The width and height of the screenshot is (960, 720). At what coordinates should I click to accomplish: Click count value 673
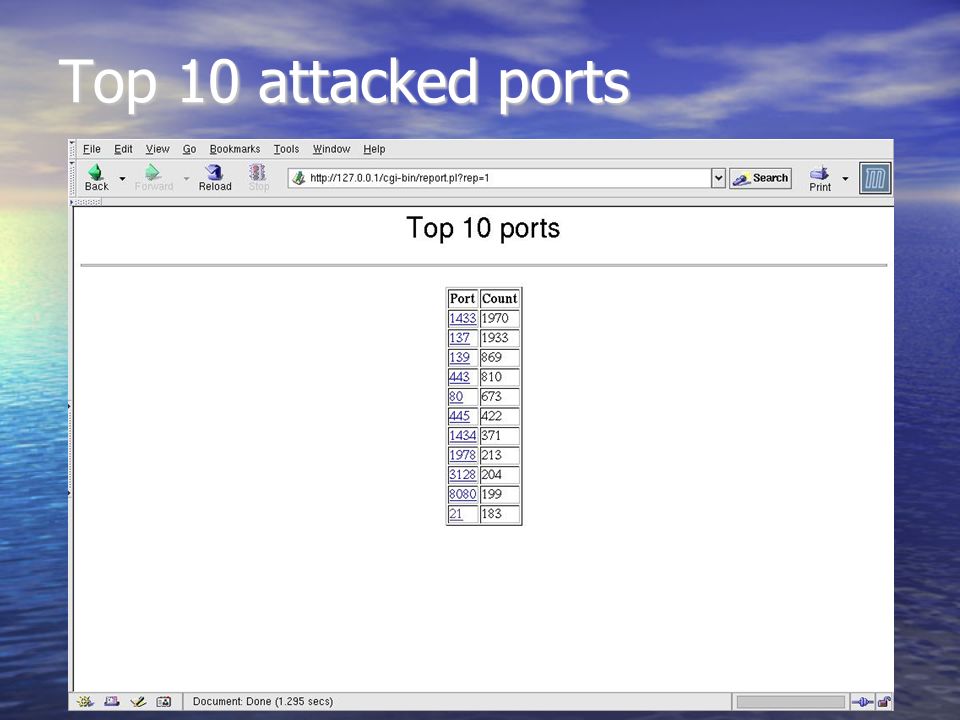(x=492, y=397)
